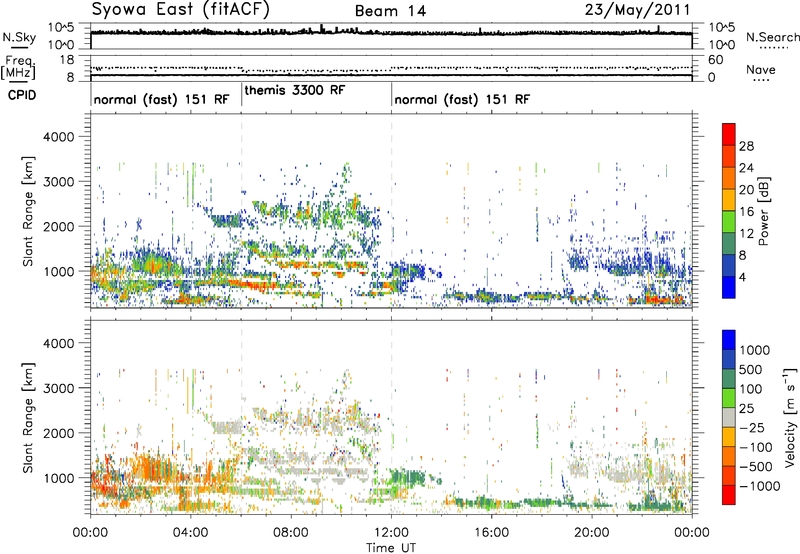The image size is (800, 554).
Task: Pick the gray segment of Velocity color bar
Action: [729, 417]
